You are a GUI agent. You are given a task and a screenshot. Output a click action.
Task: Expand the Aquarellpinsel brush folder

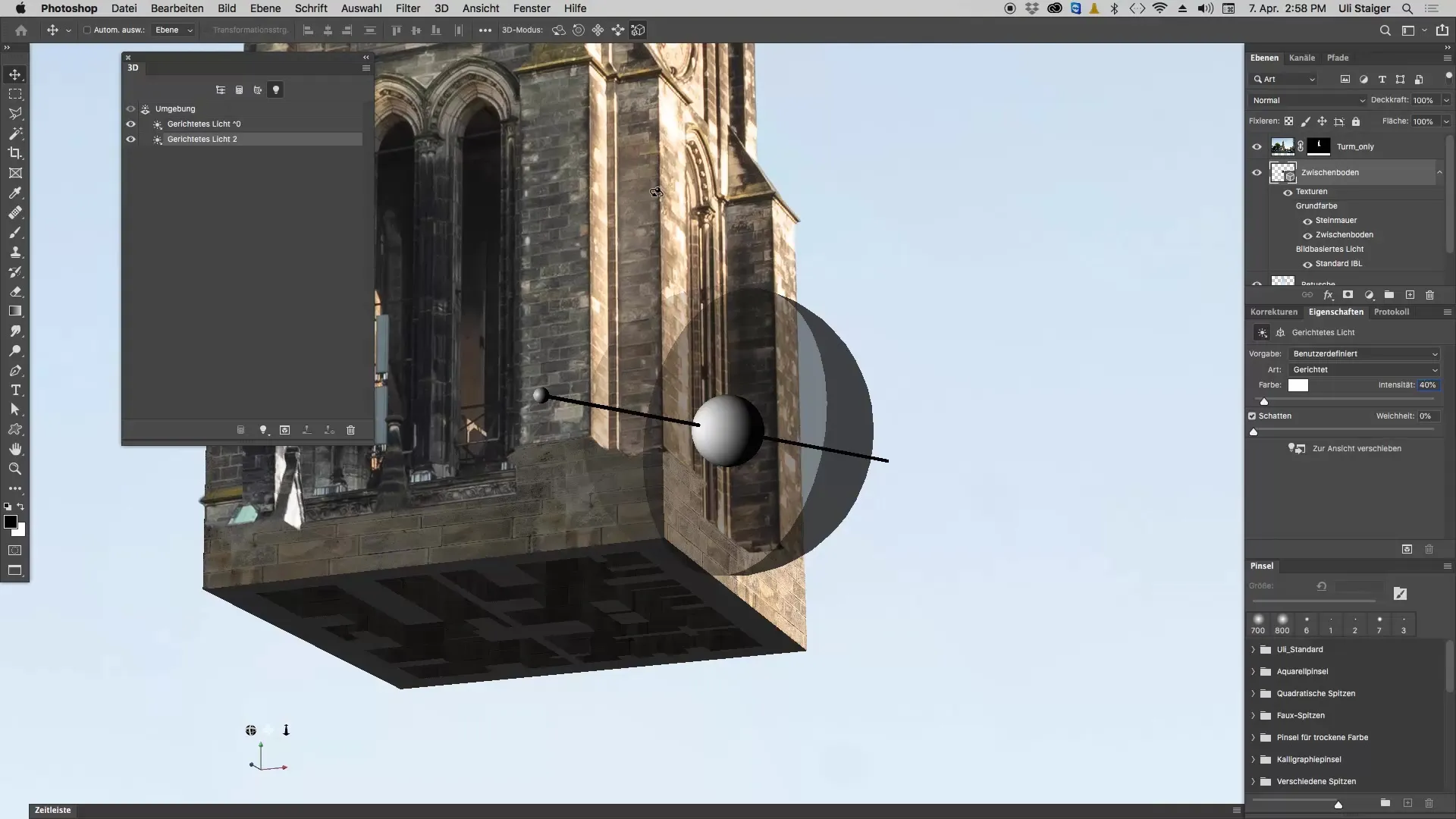(x=1253, y=671)
